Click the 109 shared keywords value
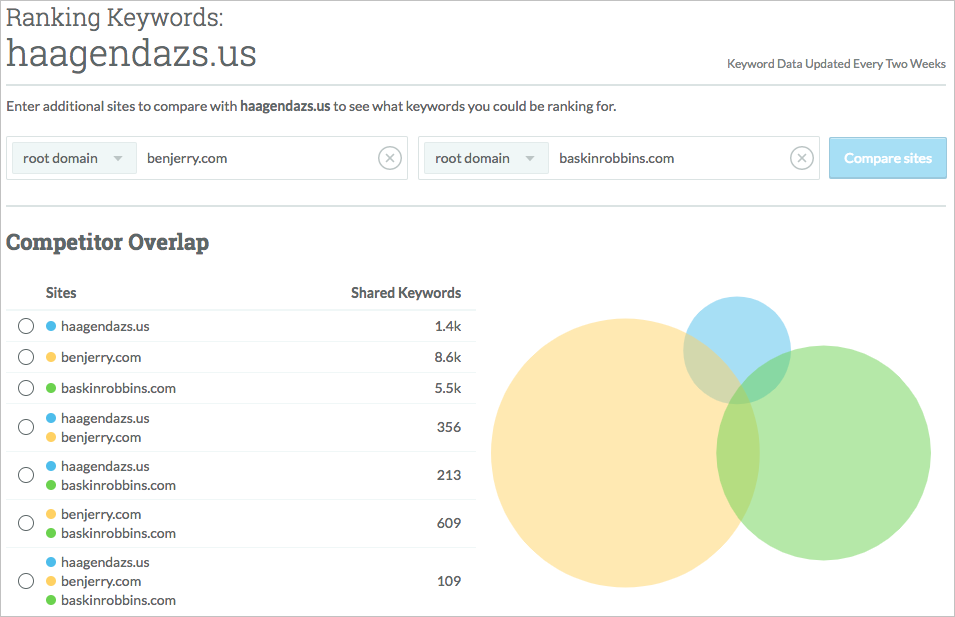This screenshot has width=955, height=617. tap(449, 581)
